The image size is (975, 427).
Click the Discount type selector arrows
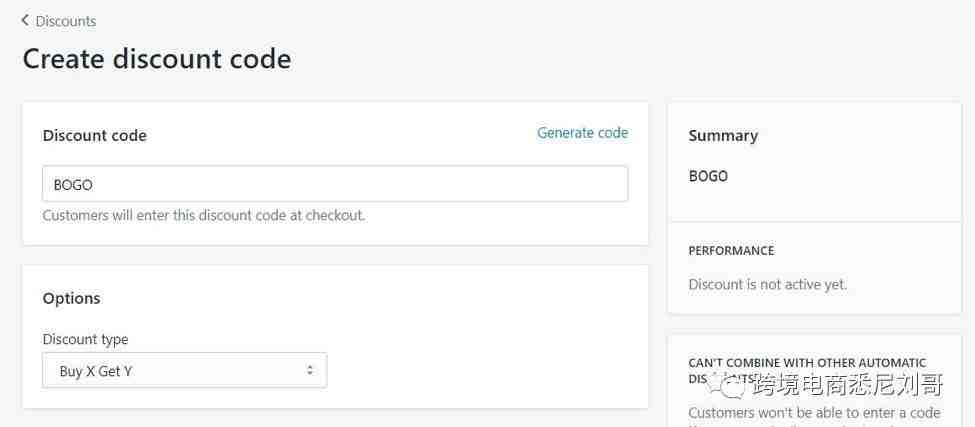pyautogui.click(x=310, y=370)
